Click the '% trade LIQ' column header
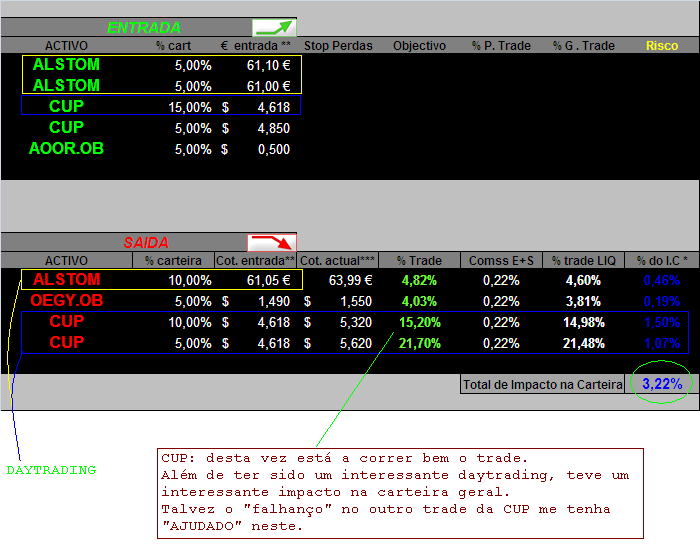The height and width of the screenshot is (545, 700). click(x=583, y=260)
